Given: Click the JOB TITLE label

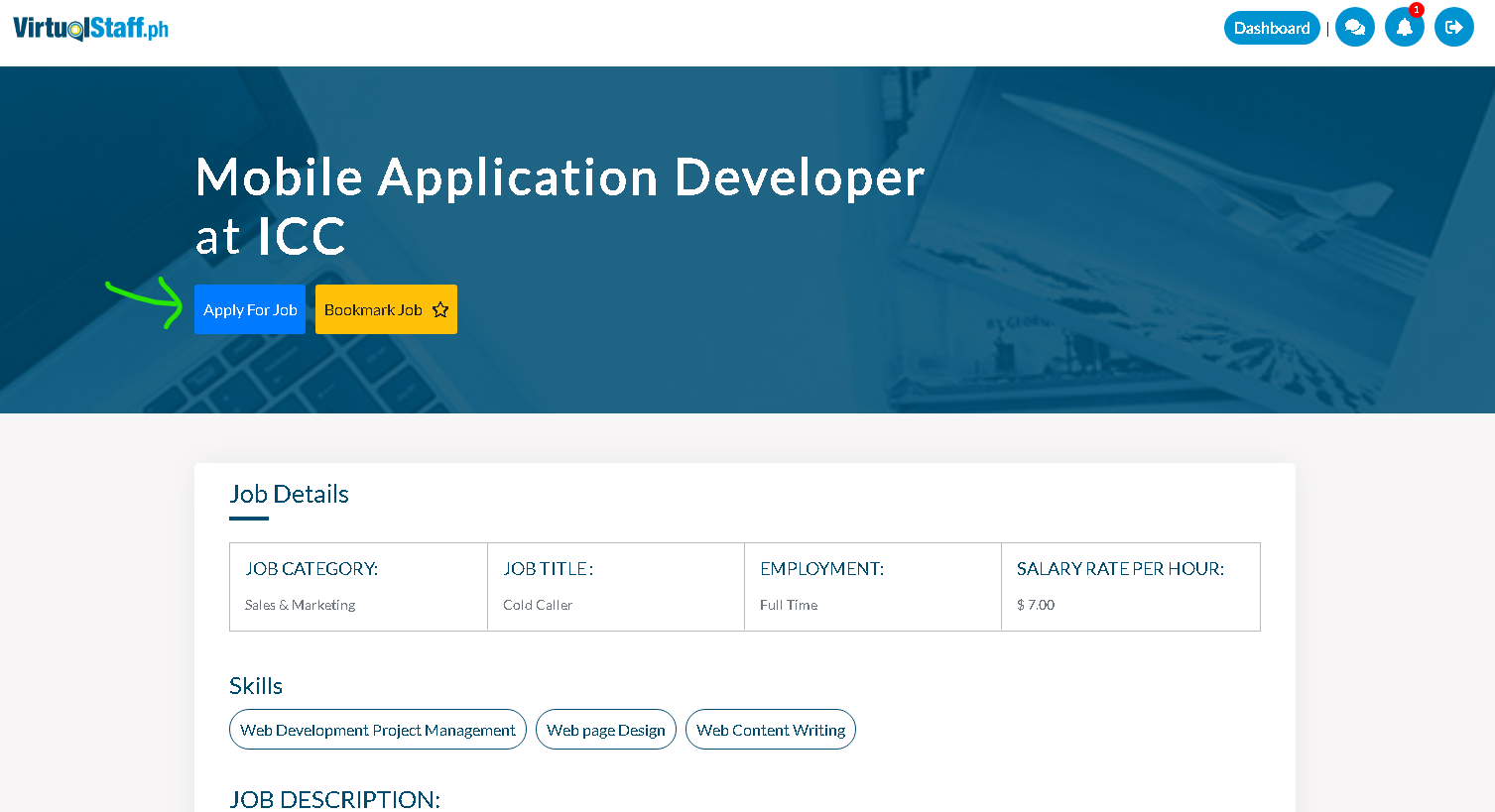Looking at the screenshot, I should (x=549, y=569).
